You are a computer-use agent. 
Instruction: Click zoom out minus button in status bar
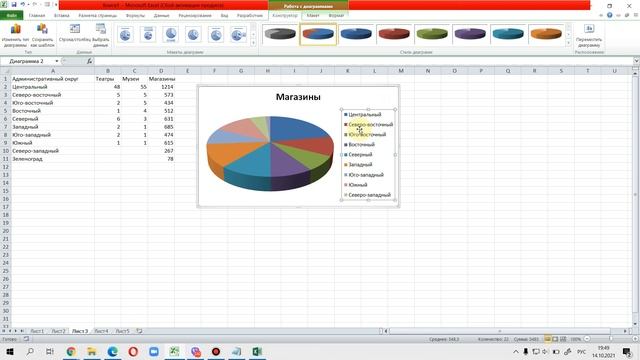pos(587,339)
